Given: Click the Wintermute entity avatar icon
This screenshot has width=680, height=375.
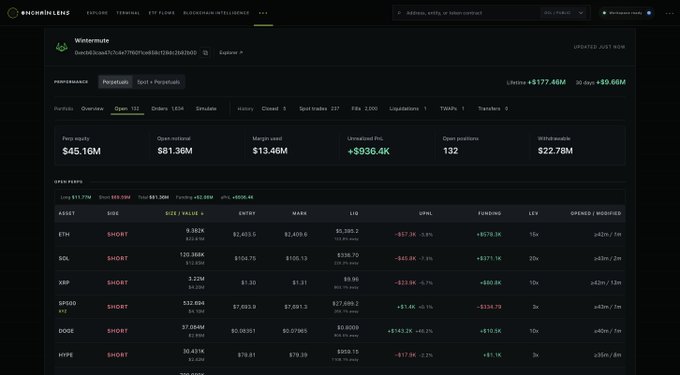Looking at the screenshot, I should tap(62, 47).
